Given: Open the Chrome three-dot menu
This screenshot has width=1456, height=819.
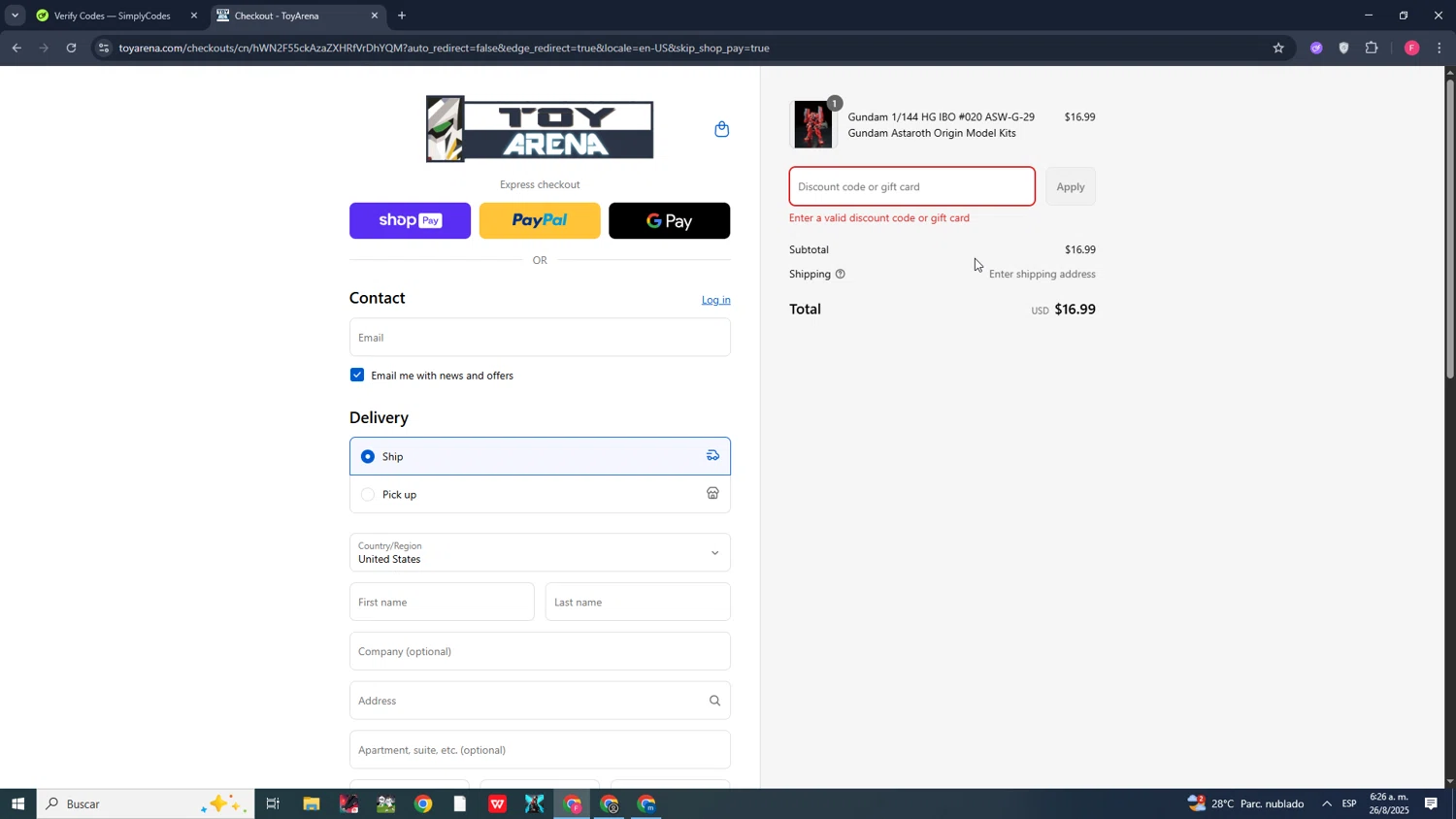Looking at the screenshot, I should [1439, 48].
